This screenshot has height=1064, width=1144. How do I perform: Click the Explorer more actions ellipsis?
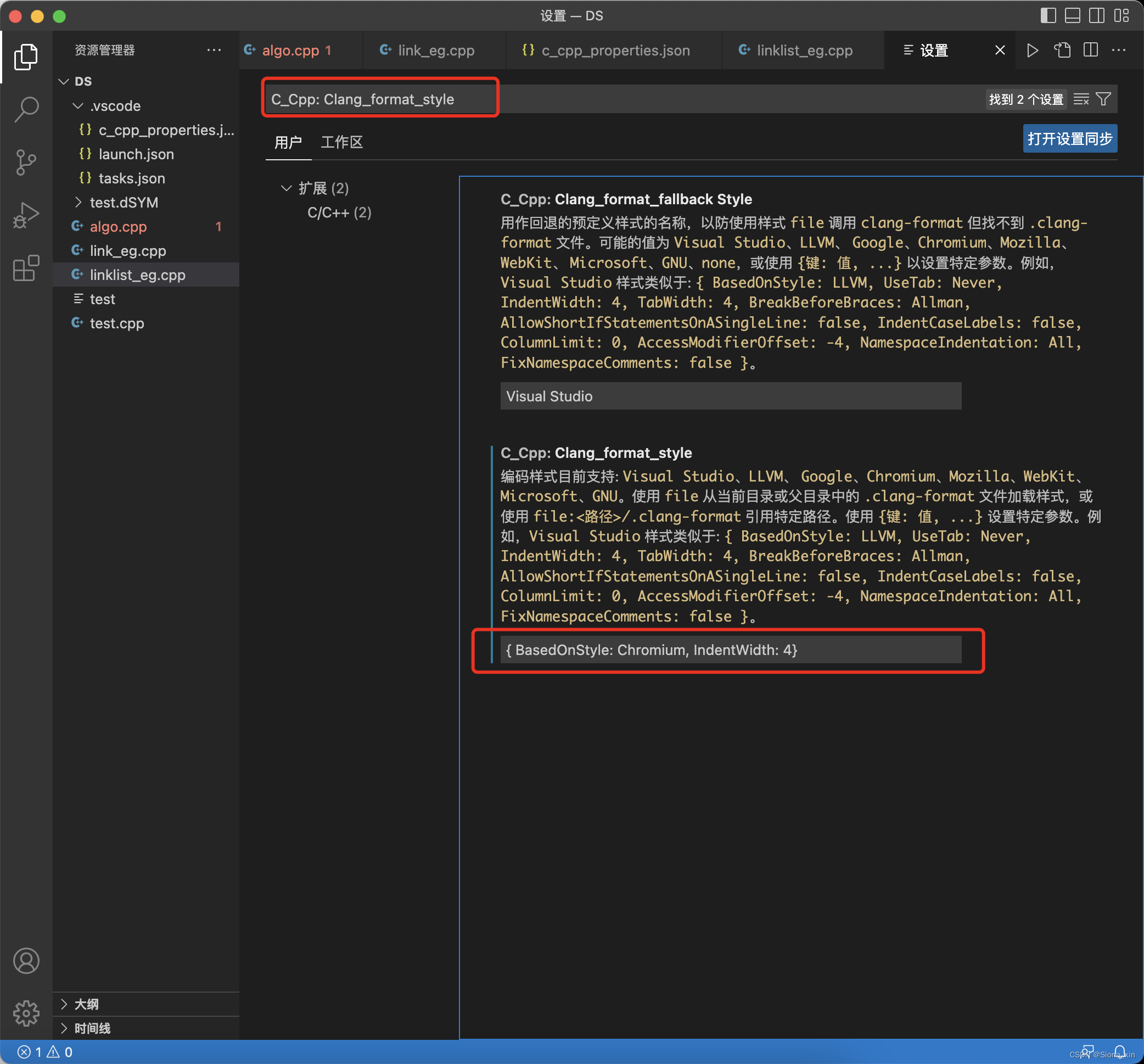214,50
